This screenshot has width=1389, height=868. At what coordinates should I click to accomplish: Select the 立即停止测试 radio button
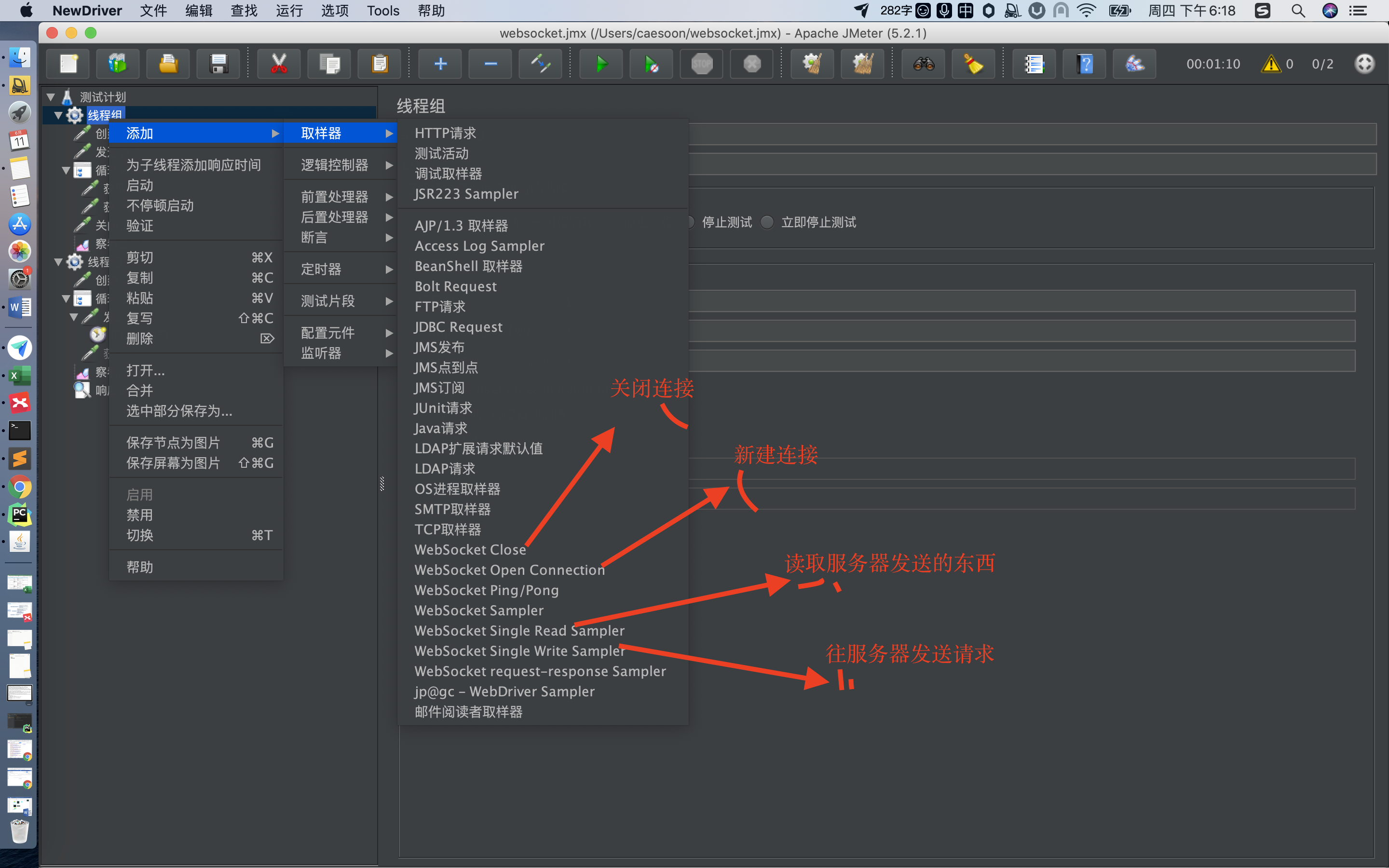[767, 222]
